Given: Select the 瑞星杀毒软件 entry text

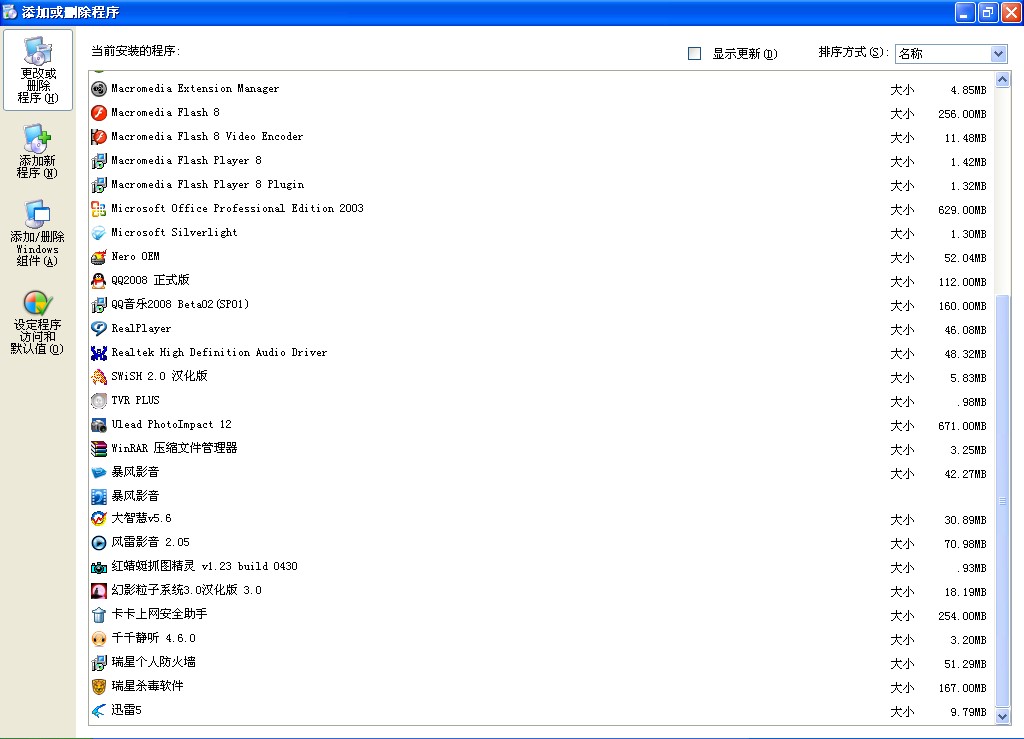Looking at the screenshot, I should pyautogui.click(x=148, y=686).
